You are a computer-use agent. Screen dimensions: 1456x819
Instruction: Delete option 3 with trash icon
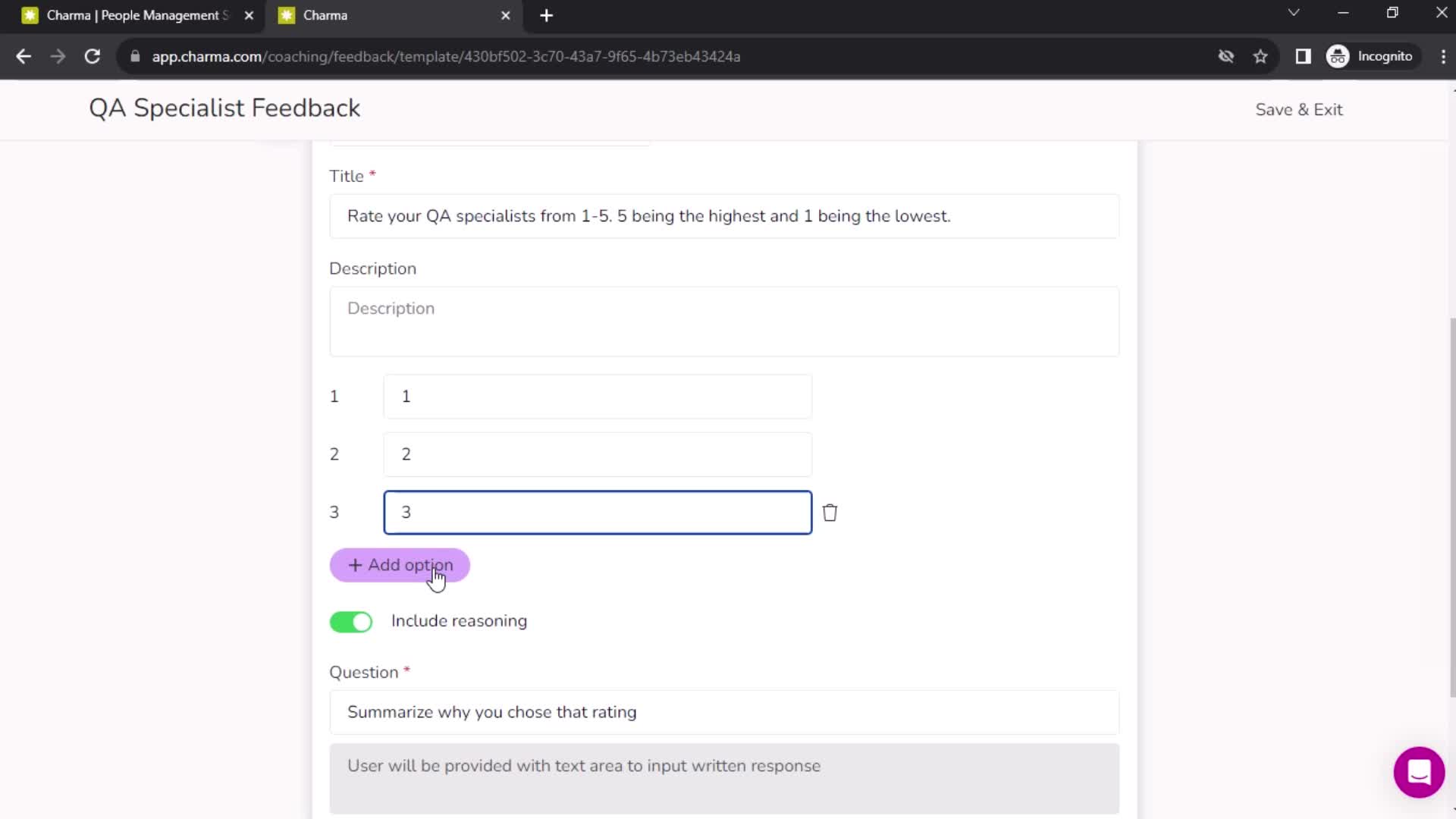(830, 513)
